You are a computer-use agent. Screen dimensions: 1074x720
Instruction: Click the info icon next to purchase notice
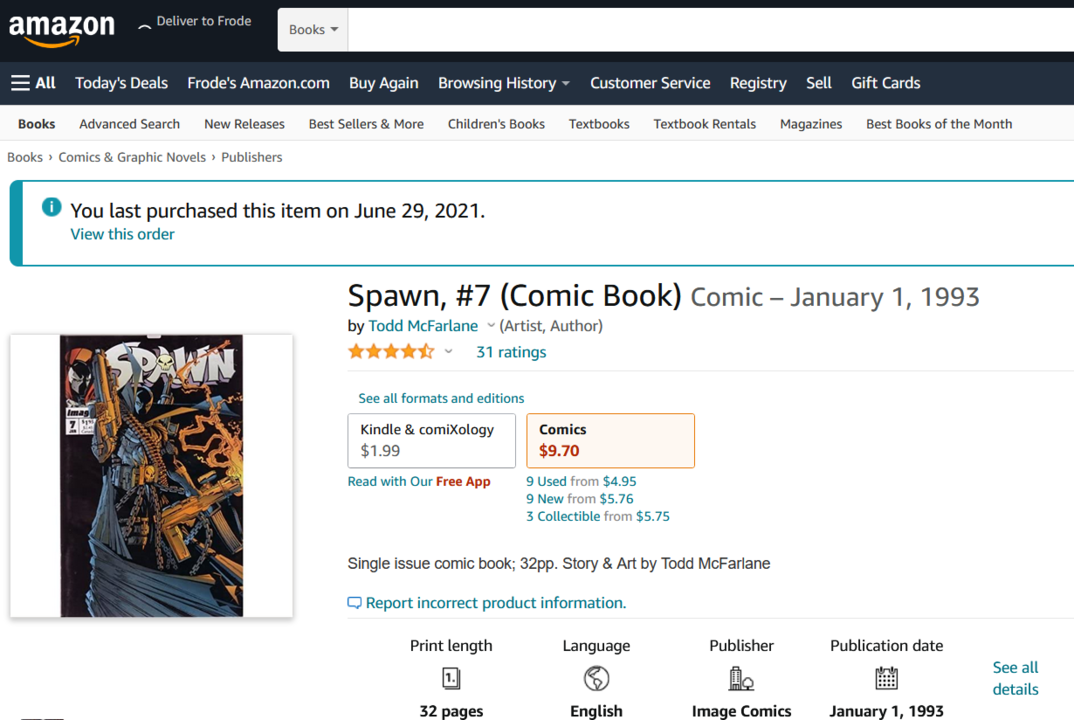coord(51,206)
